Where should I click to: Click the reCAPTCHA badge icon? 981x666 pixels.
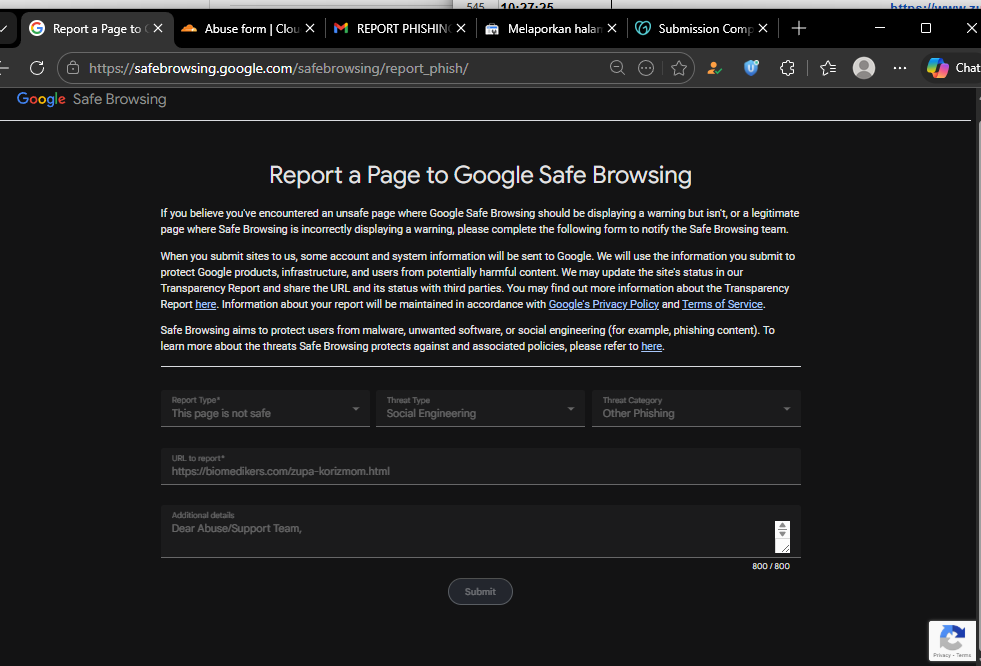(952, 641)
